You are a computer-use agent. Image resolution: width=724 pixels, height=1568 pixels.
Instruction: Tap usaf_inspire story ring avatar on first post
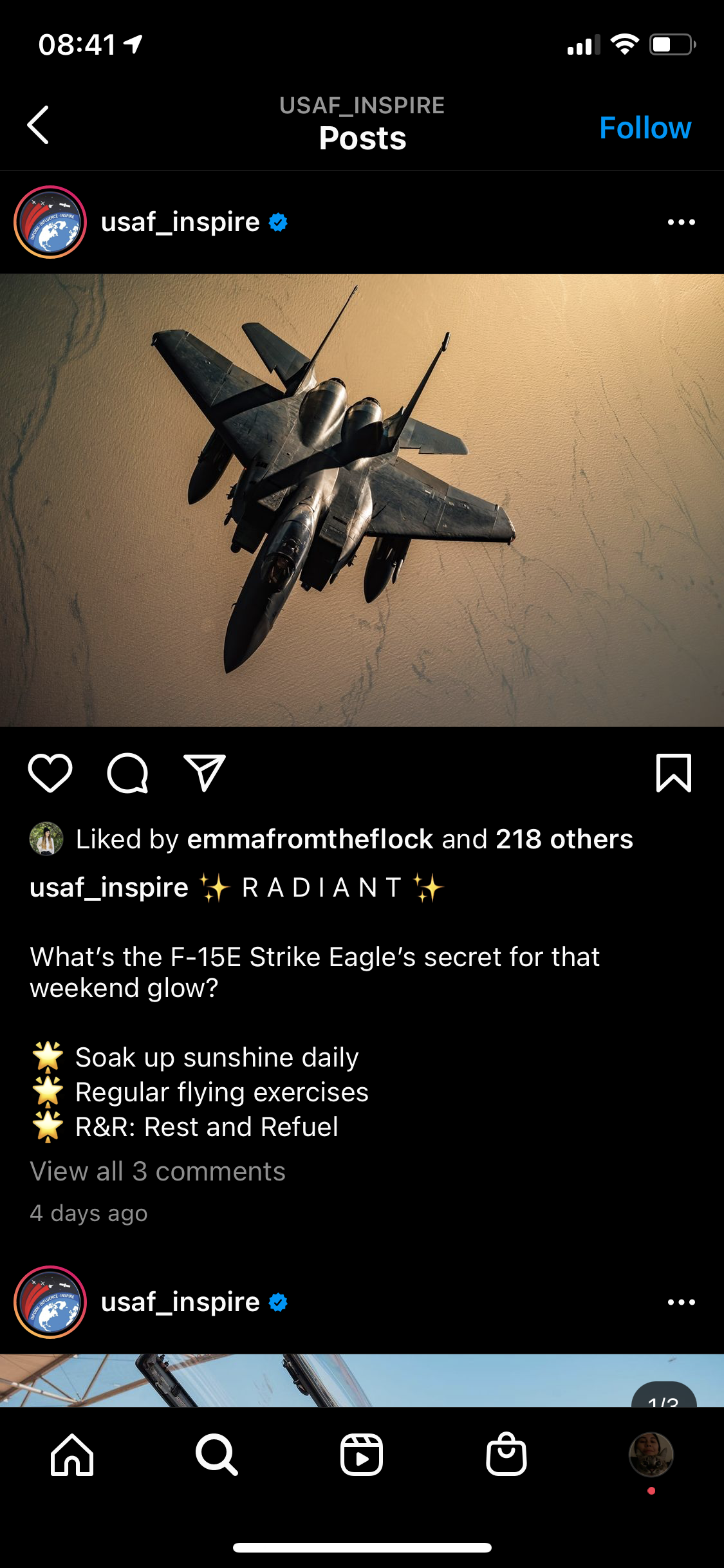tap(50, 222)
